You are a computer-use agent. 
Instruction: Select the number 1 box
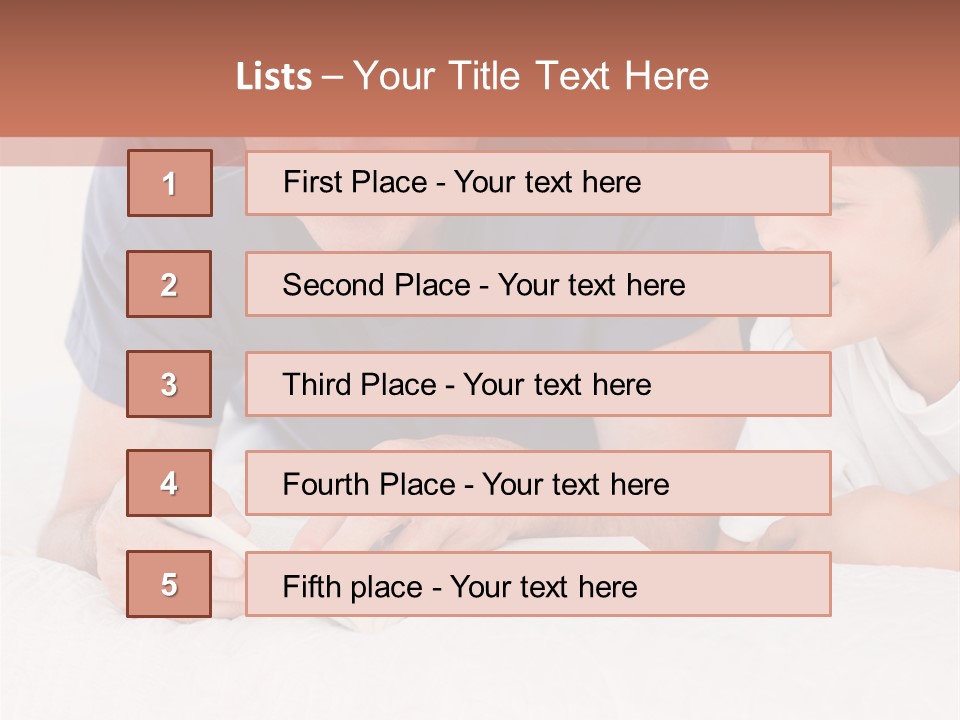tap(170, 183)
